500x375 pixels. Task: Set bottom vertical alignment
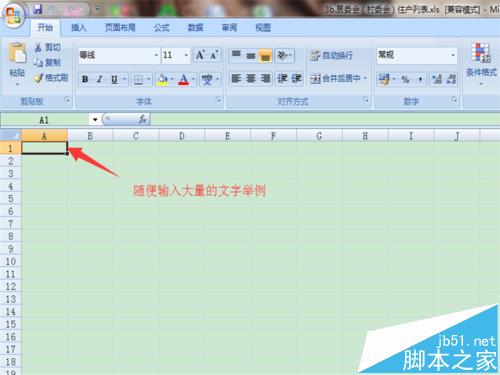coord(265,55)
